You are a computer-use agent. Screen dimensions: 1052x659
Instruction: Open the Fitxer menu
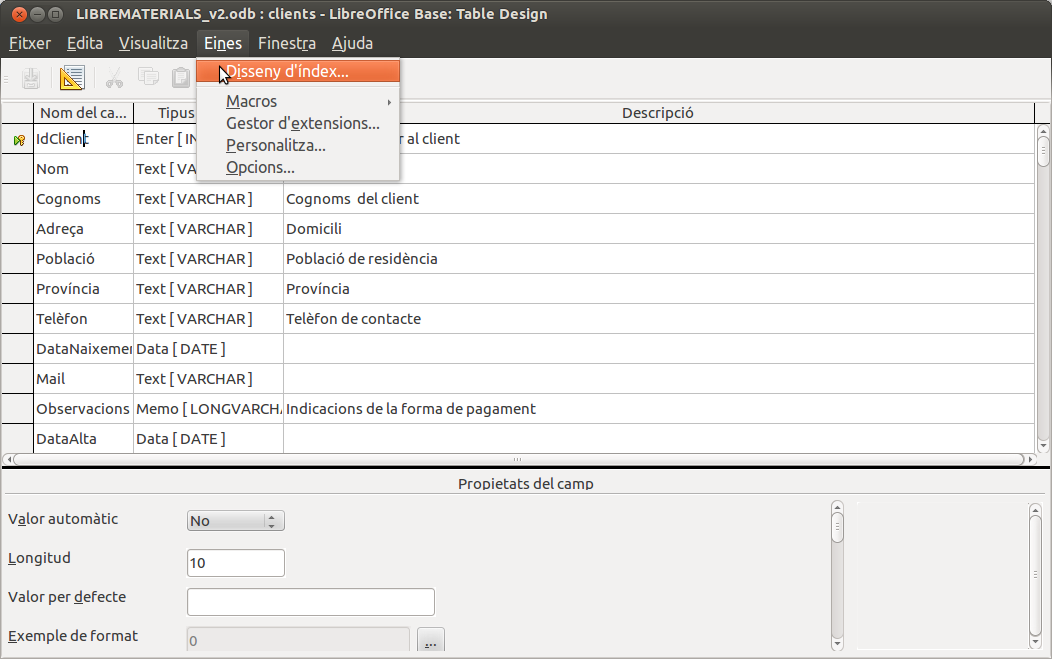(x=30, y=43)
